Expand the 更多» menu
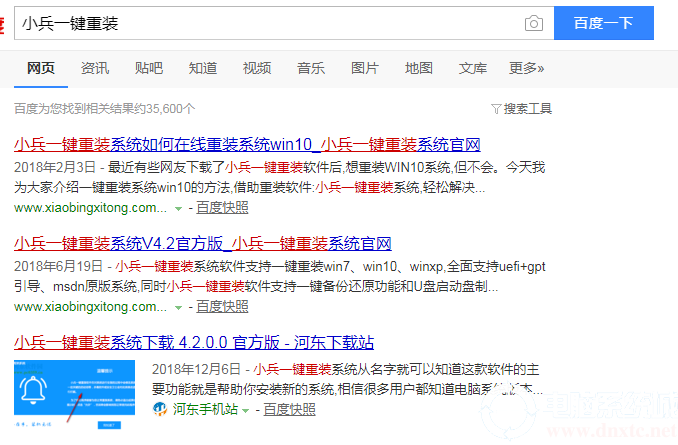Screen dimensions: 678x445 click(x=526, y=68)
